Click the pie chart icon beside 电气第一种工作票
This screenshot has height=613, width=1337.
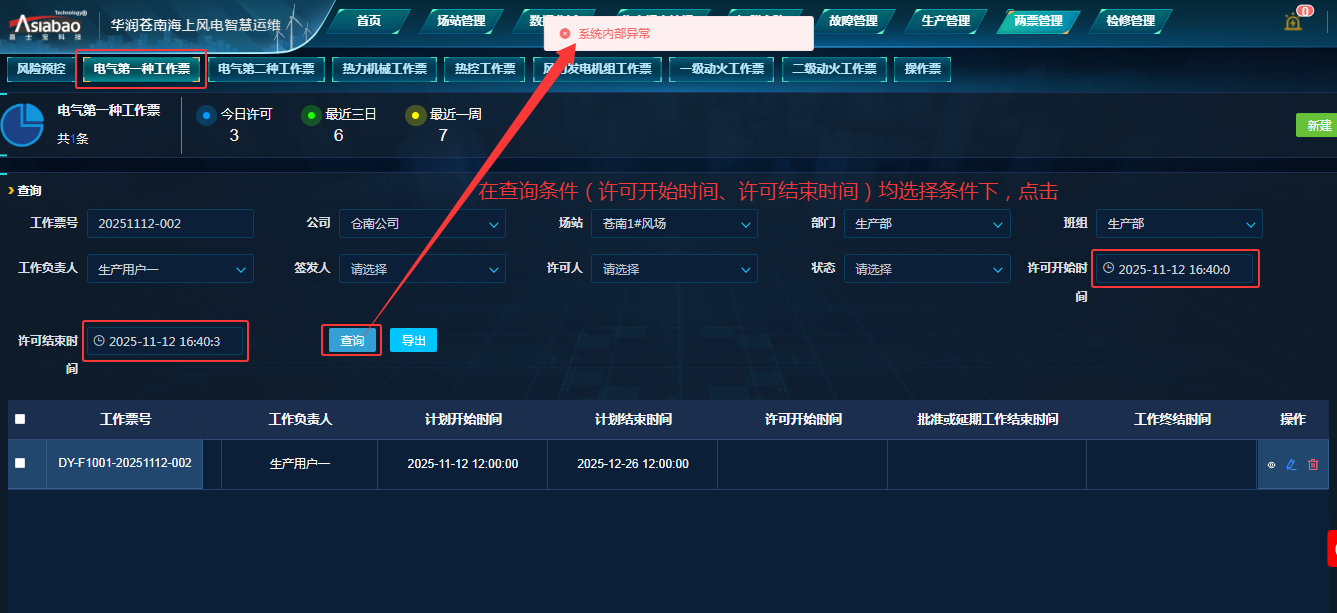22,125
